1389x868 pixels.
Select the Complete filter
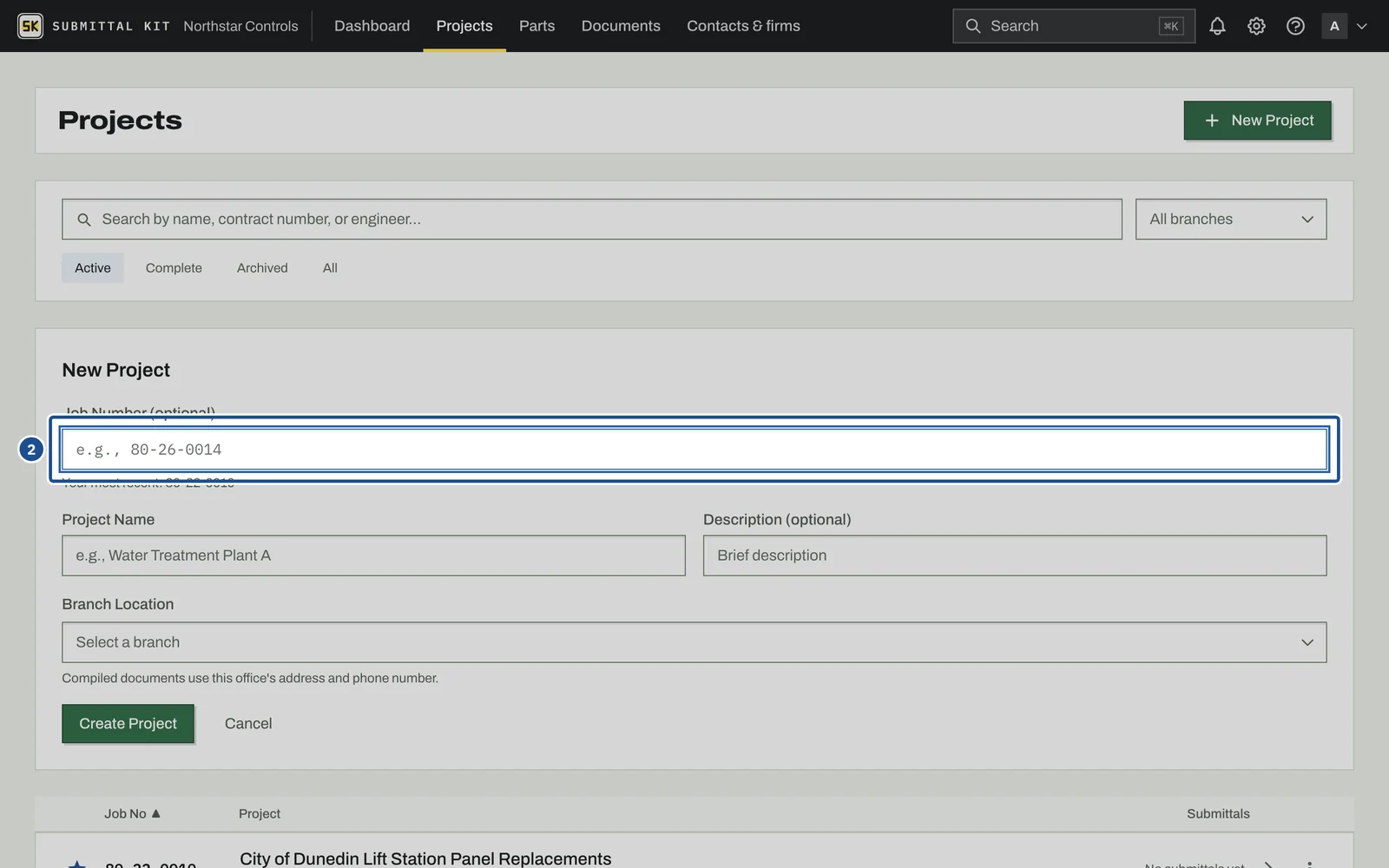[x=174, y=267]
